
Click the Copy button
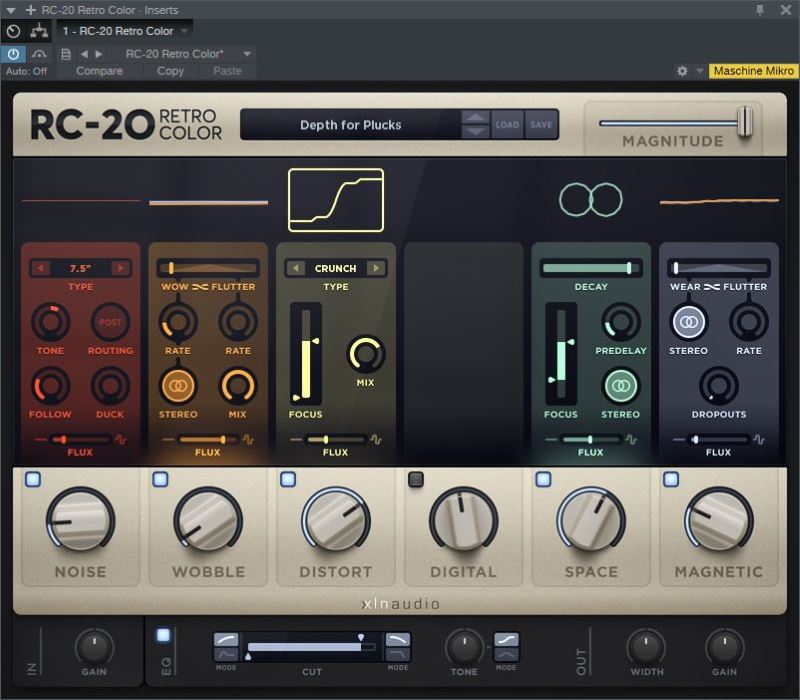coord(170,71)
